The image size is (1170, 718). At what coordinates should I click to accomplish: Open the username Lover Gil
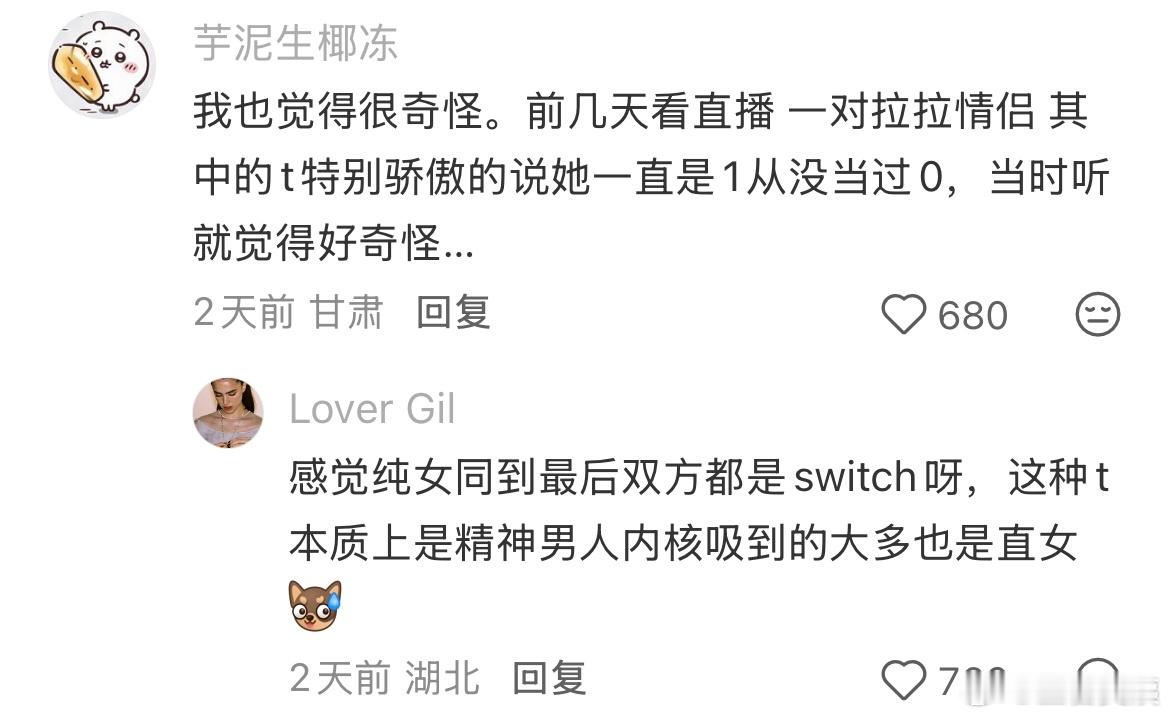pos(372,409)
